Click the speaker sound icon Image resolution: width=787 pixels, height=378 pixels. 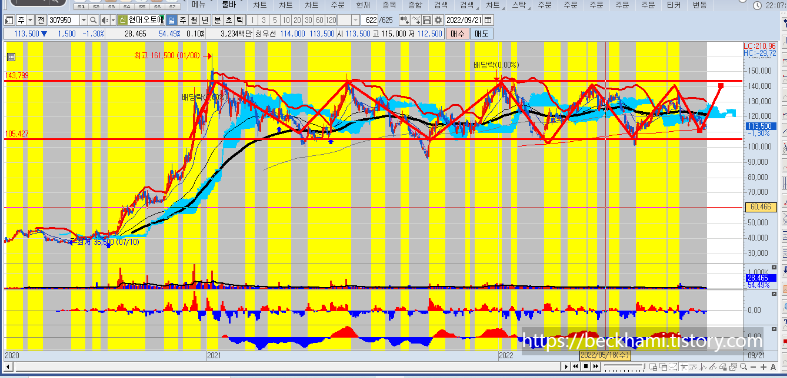[105, 21]
